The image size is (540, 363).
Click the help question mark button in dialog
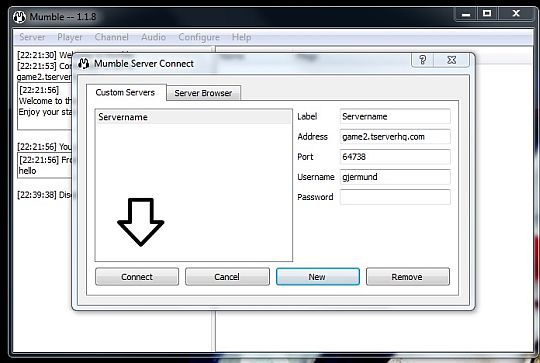coord(423,60)
